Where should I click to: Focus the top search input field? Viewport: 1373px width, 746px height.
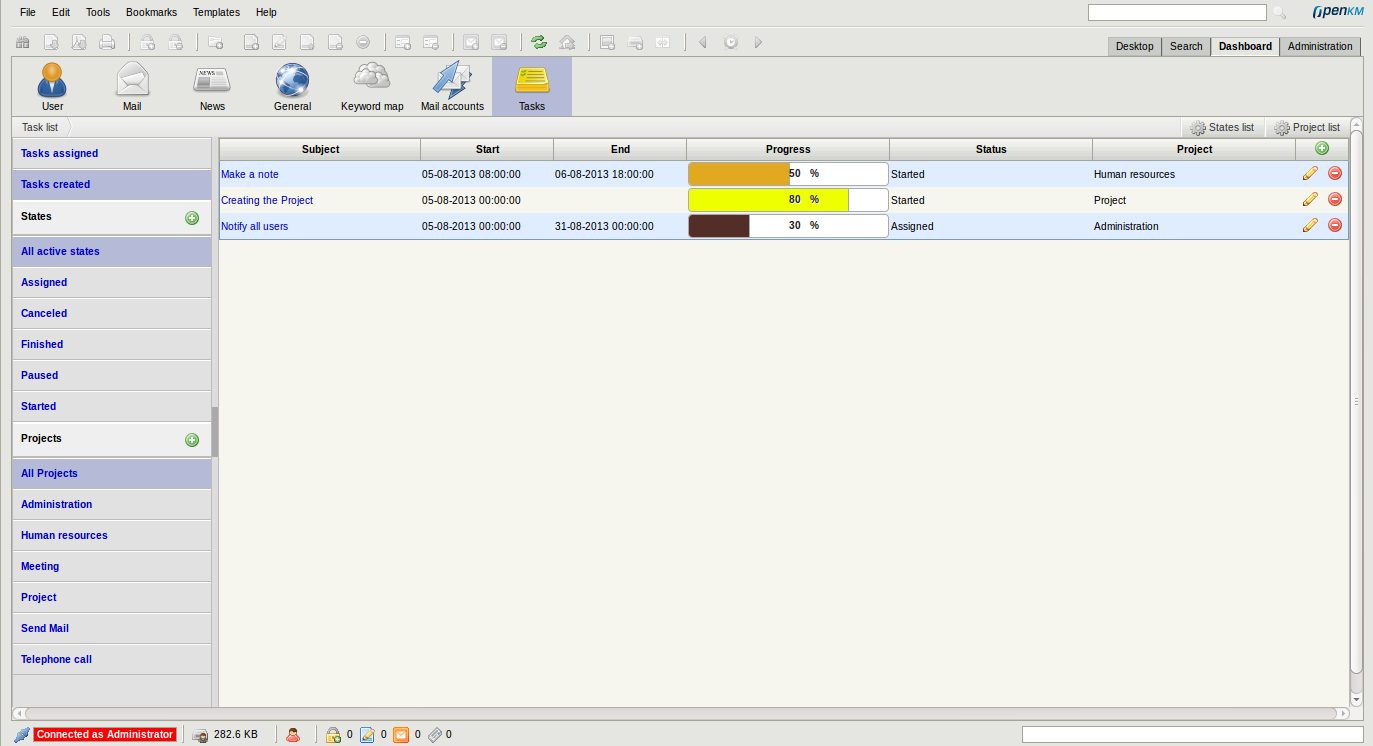coord(1177,13)
